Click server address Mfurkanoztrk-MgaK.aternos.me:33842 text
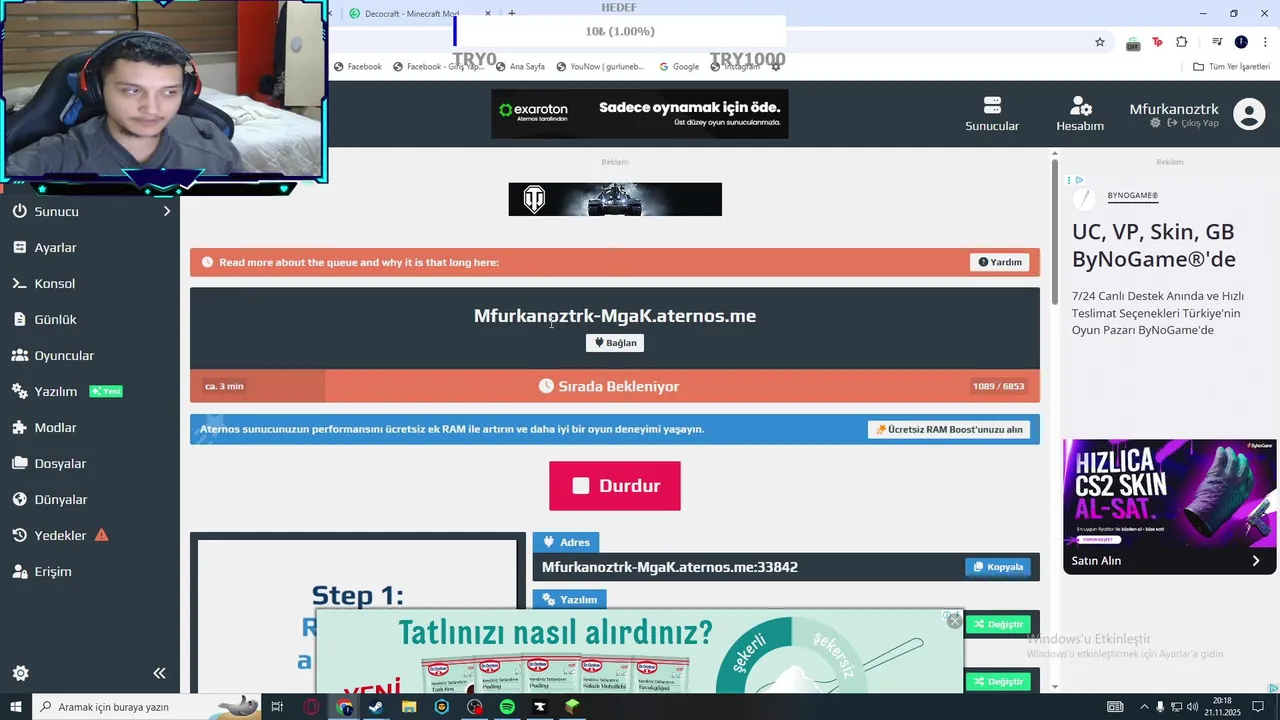The width and height of the screenshot is (1280, 720). click(670, 567)
